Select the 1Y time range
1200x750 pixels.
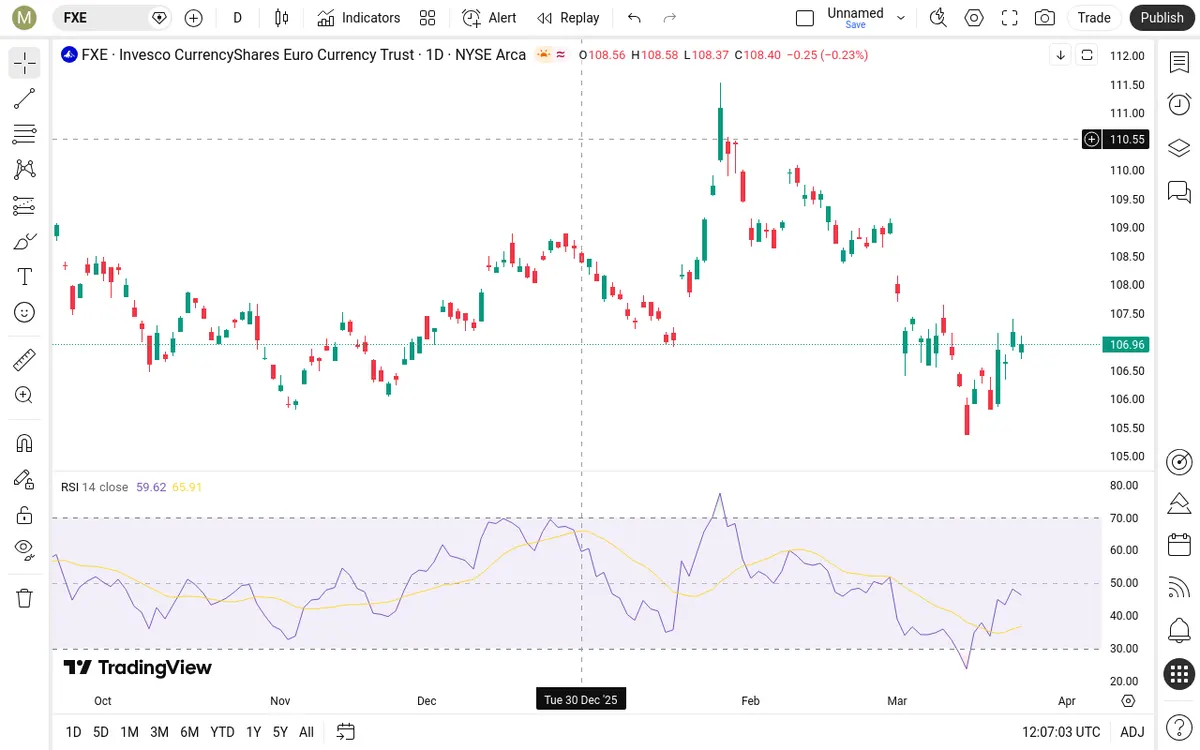tap(253, 732)
